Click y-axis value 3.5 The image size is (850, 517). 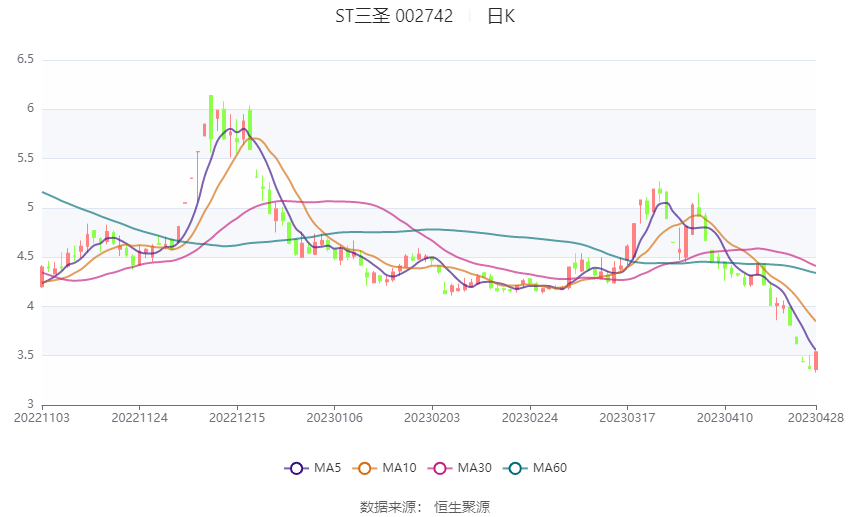click(x=25, y=355)
